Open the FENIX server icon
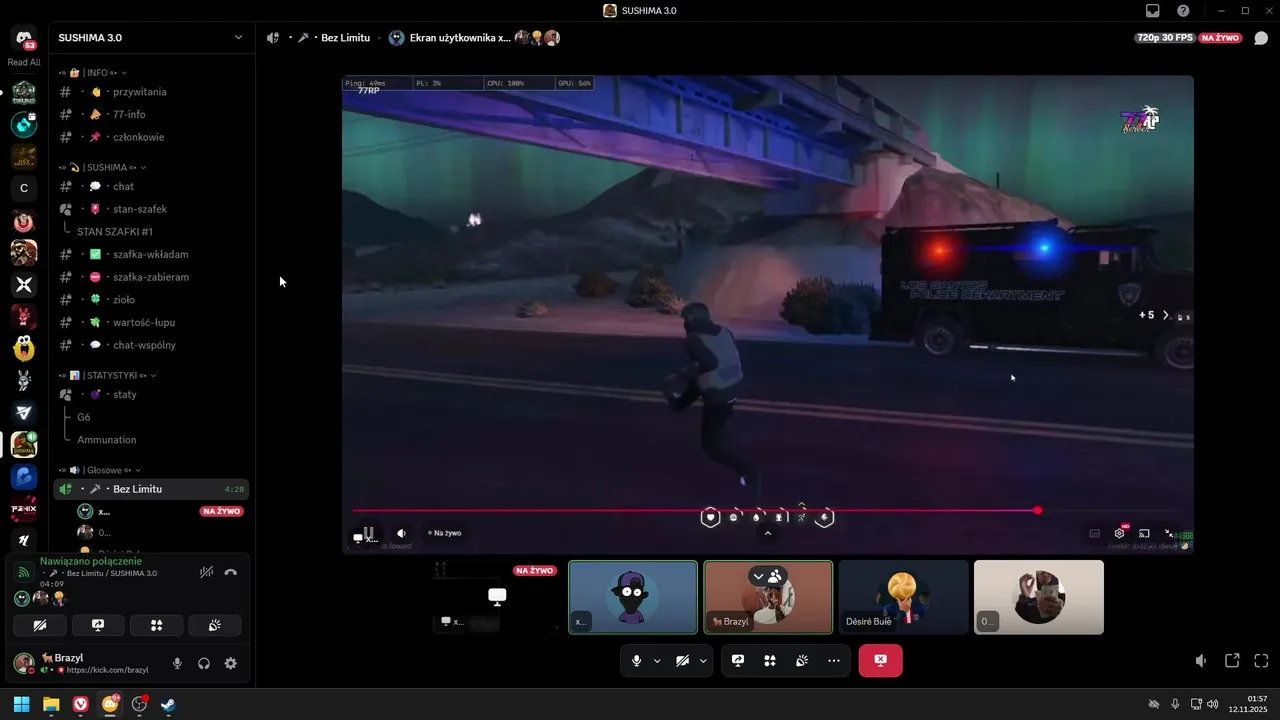The image size is (1280, 720). point(24,508)
